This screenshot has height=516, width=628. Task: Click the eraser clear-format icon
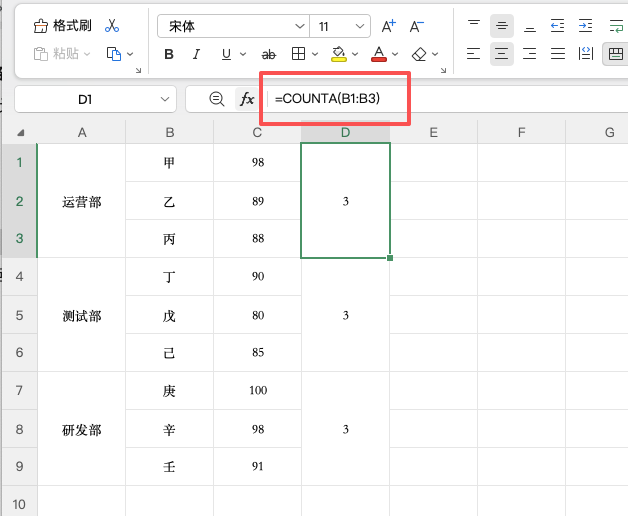419,54
